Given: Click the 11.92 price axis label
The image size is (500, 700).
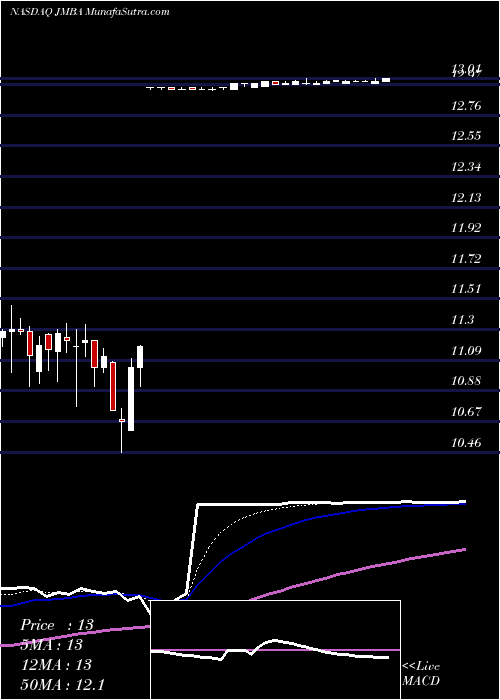Looking at the screenshot, I should coord(467,228).
